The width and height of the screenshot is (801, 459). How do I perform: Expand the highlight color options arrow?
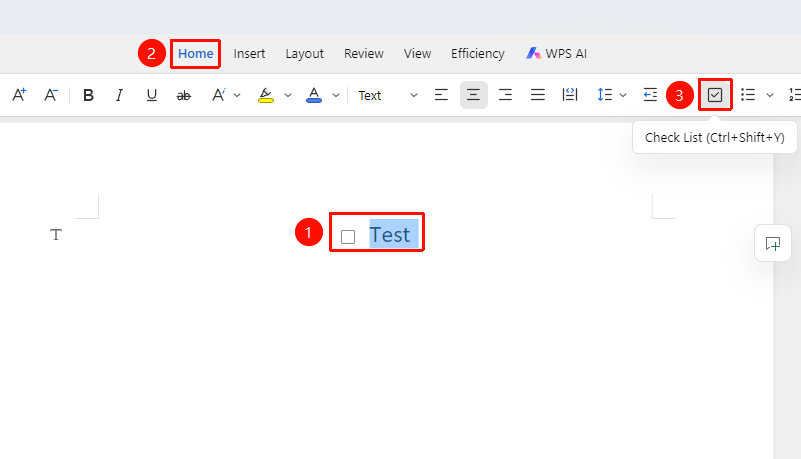pyautogui.click(x=288, y=95)
